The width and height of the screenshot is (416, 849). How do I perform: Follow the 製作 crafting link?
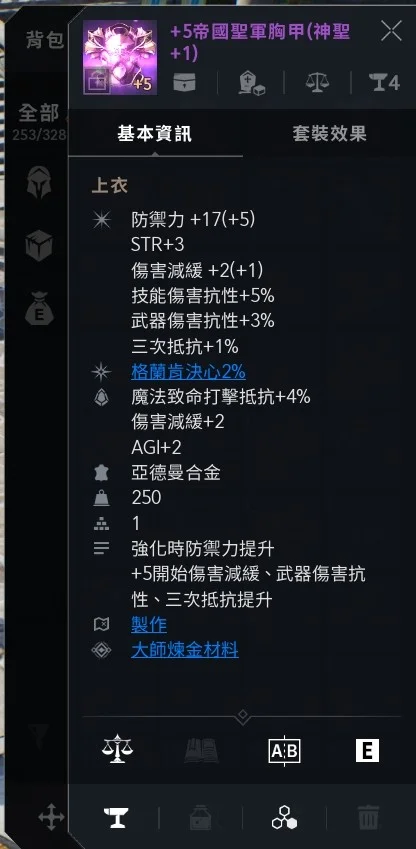(149, 625)
